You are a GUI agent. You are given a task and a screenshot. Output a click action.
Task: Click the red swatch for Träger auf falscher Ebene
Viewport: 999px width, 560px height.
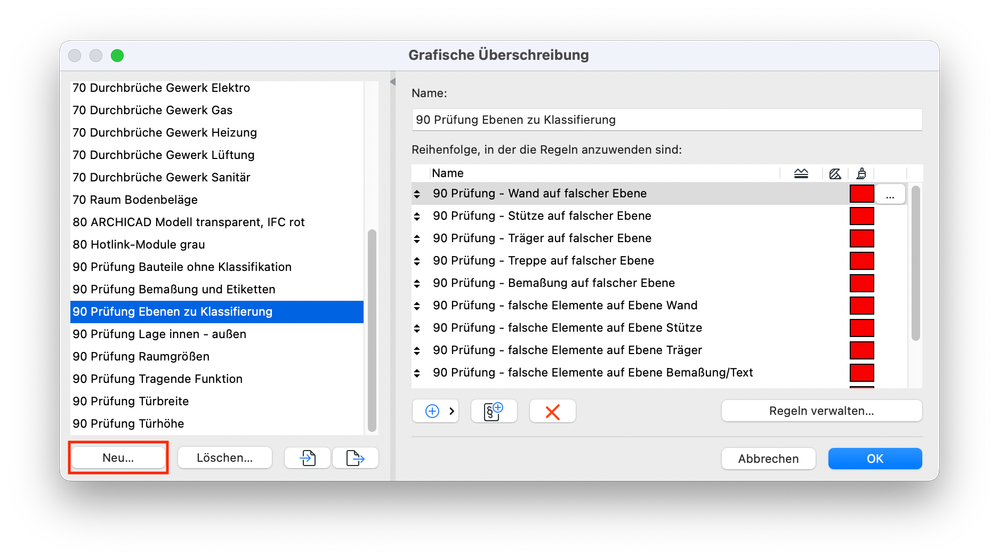861,238
